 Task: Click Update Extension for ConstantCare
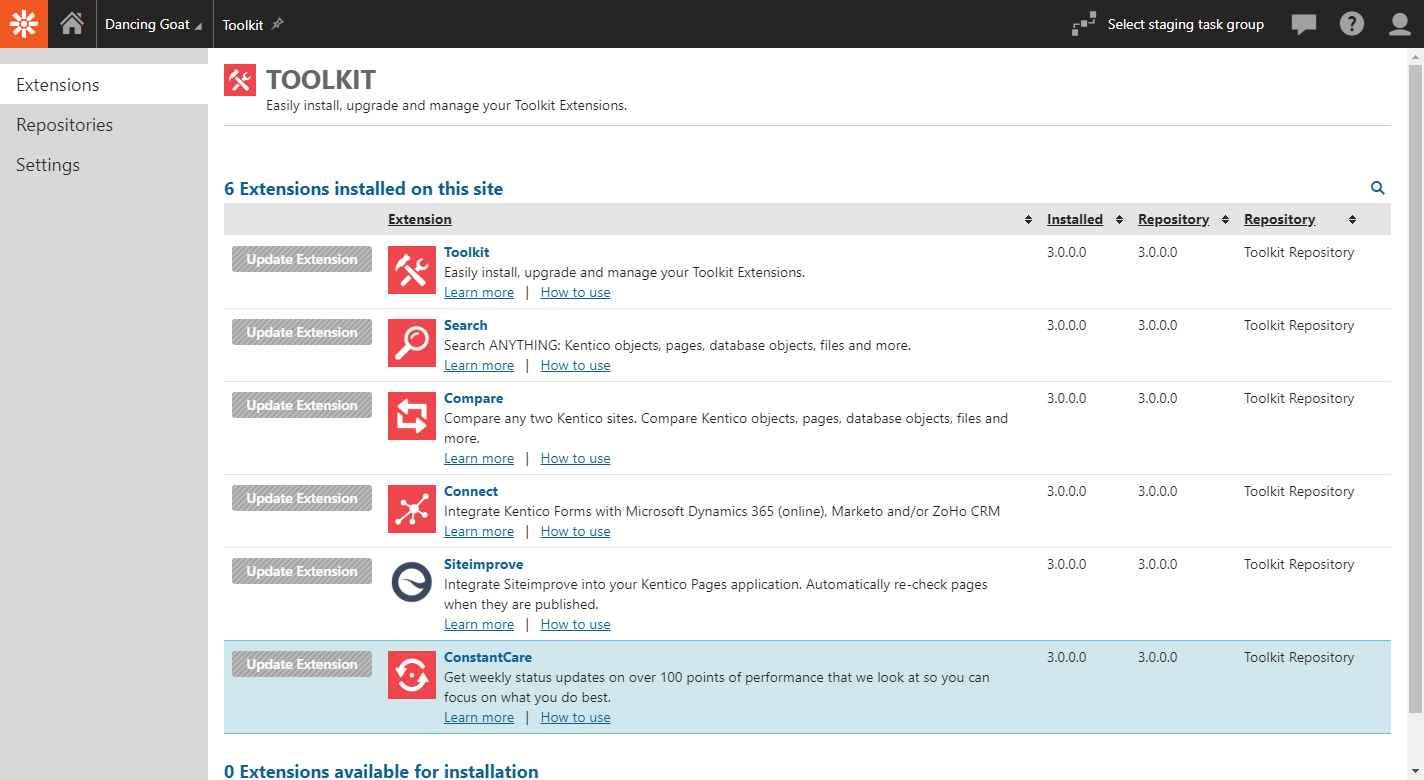[x=302, y=664]
